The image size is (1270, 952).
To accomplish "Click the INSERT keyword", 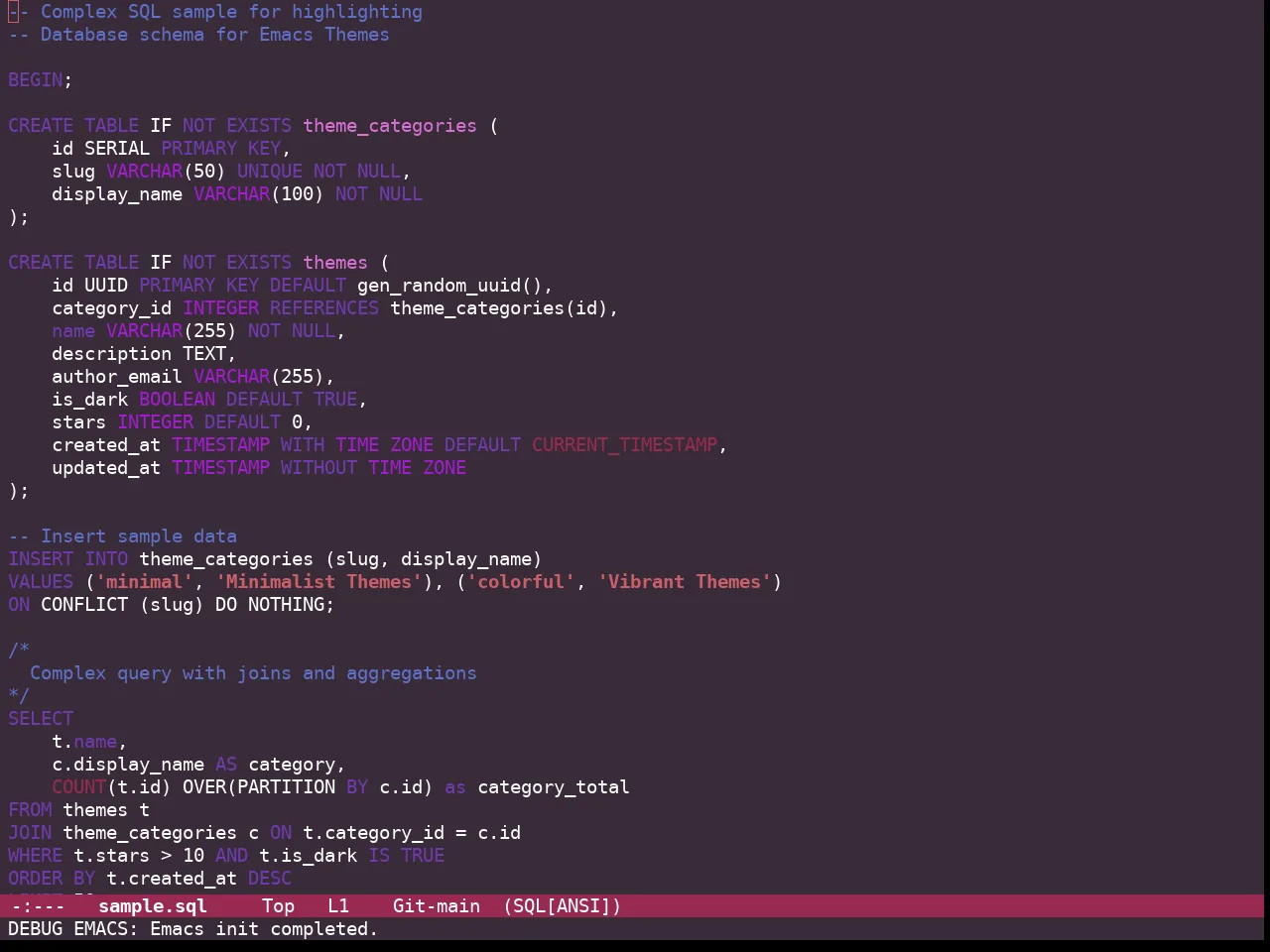I will click(41, 558).
